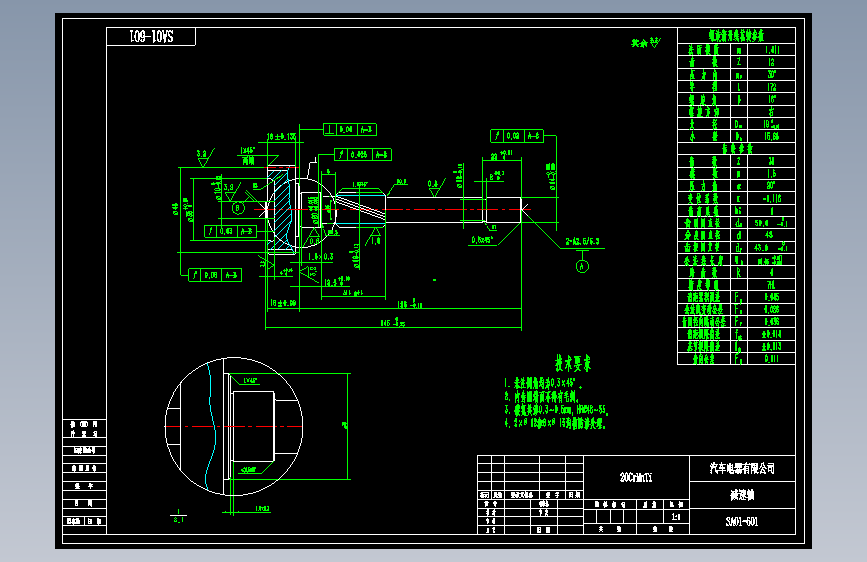The height and width of the screenshot is (562, 867).
Task: Click the scale 1:1 cell in title block
Action: tap(676, 517)
